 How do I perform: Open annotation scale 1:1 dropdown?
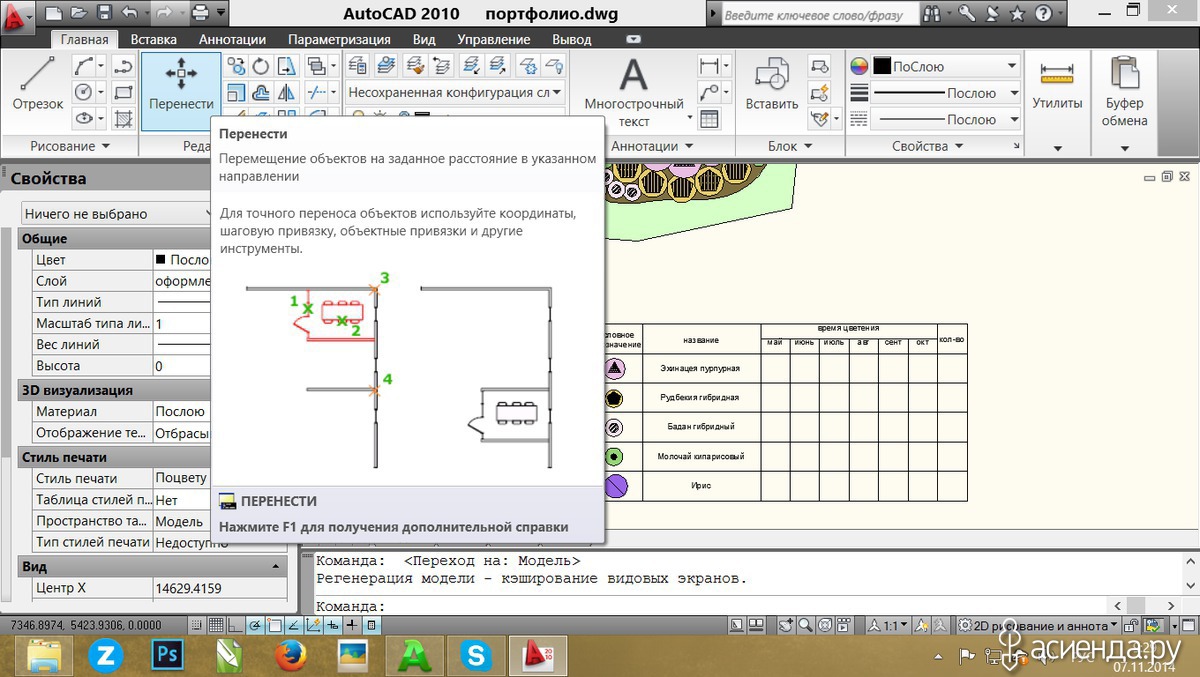[x=887, y=625]
